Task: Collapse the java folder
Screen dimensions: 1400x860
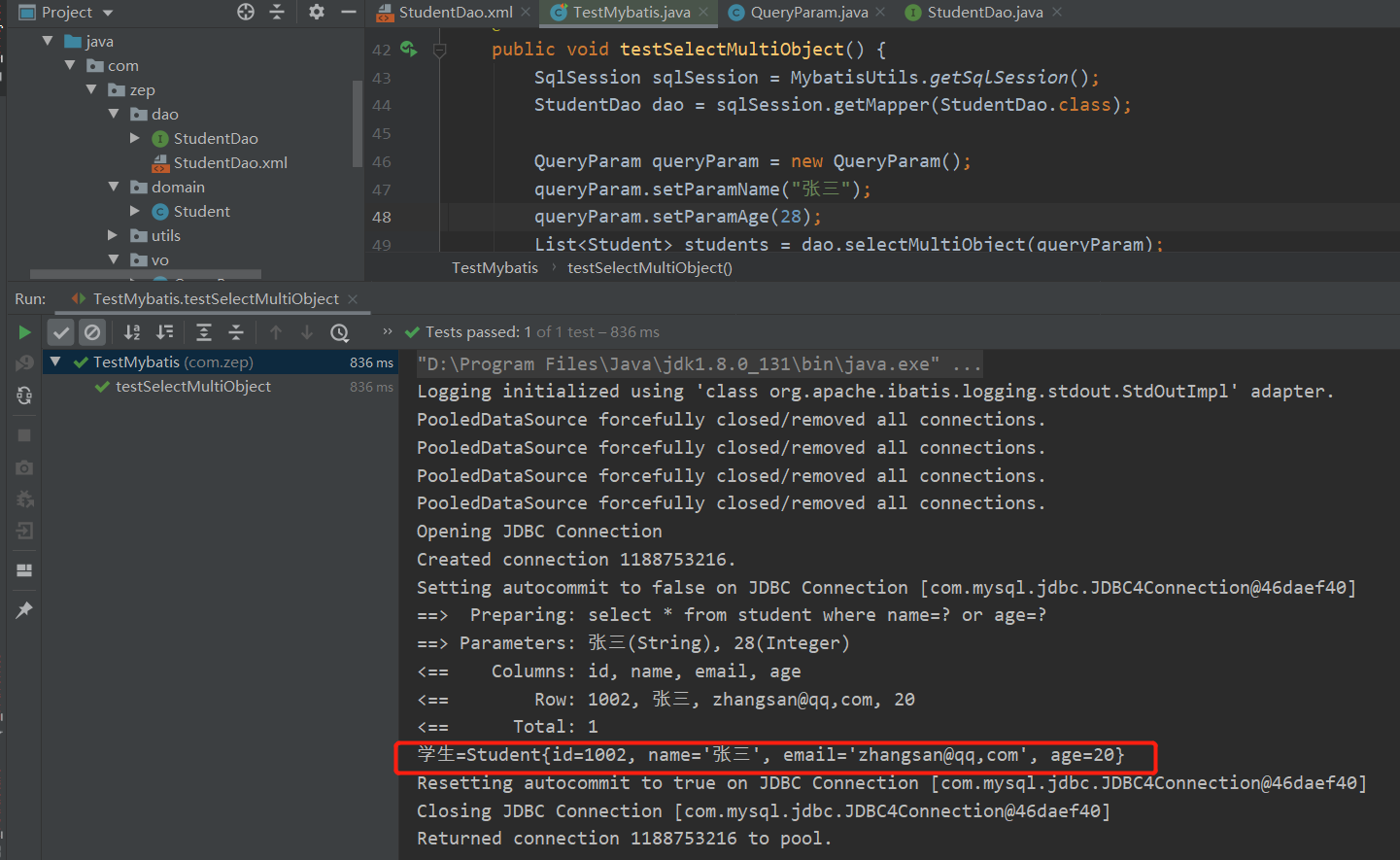Action: click(x=48, y=41)
